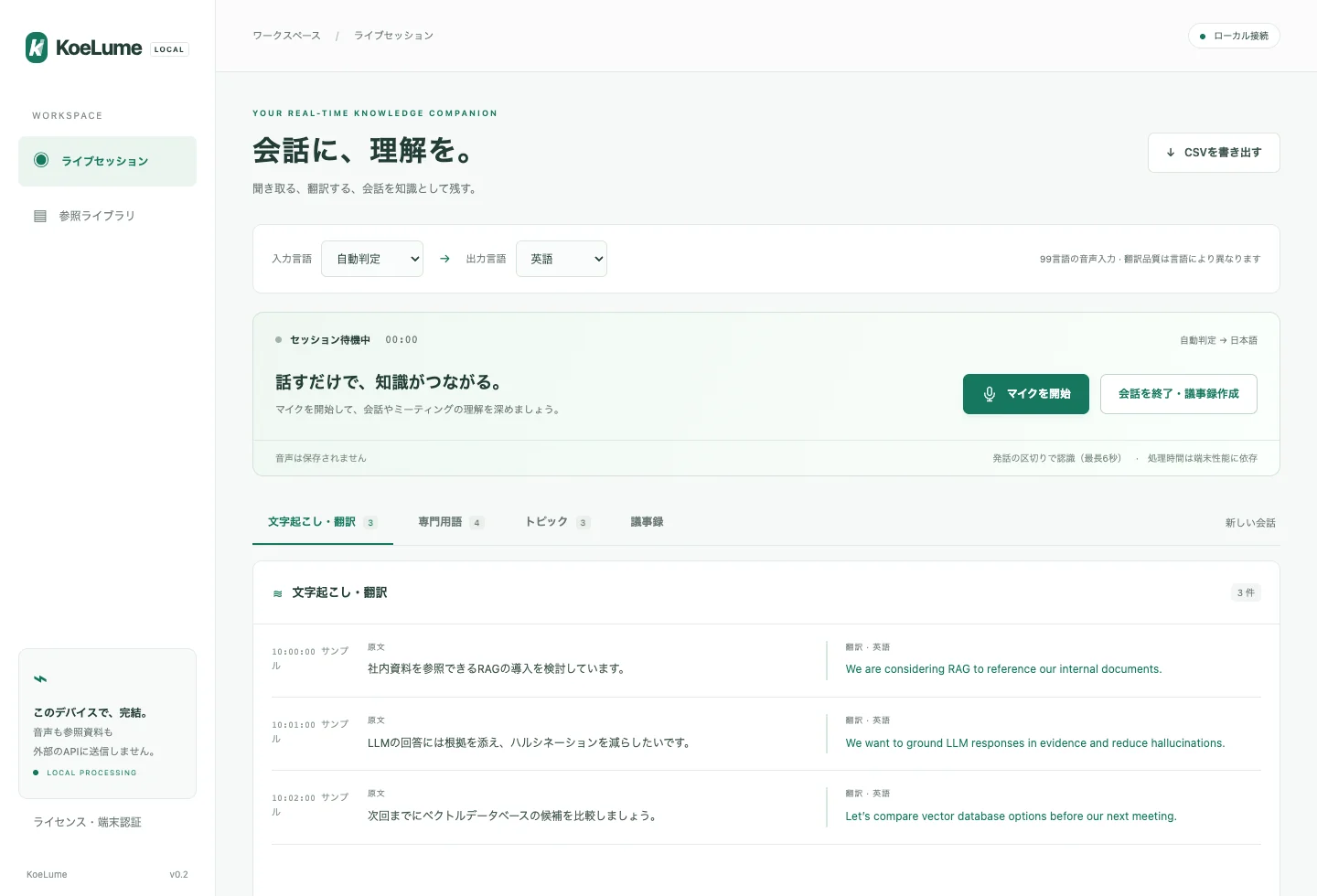Click the 99言語の音声入力 note
The width and height of the screenshot is (1317, 896).
coord(1150,259)
